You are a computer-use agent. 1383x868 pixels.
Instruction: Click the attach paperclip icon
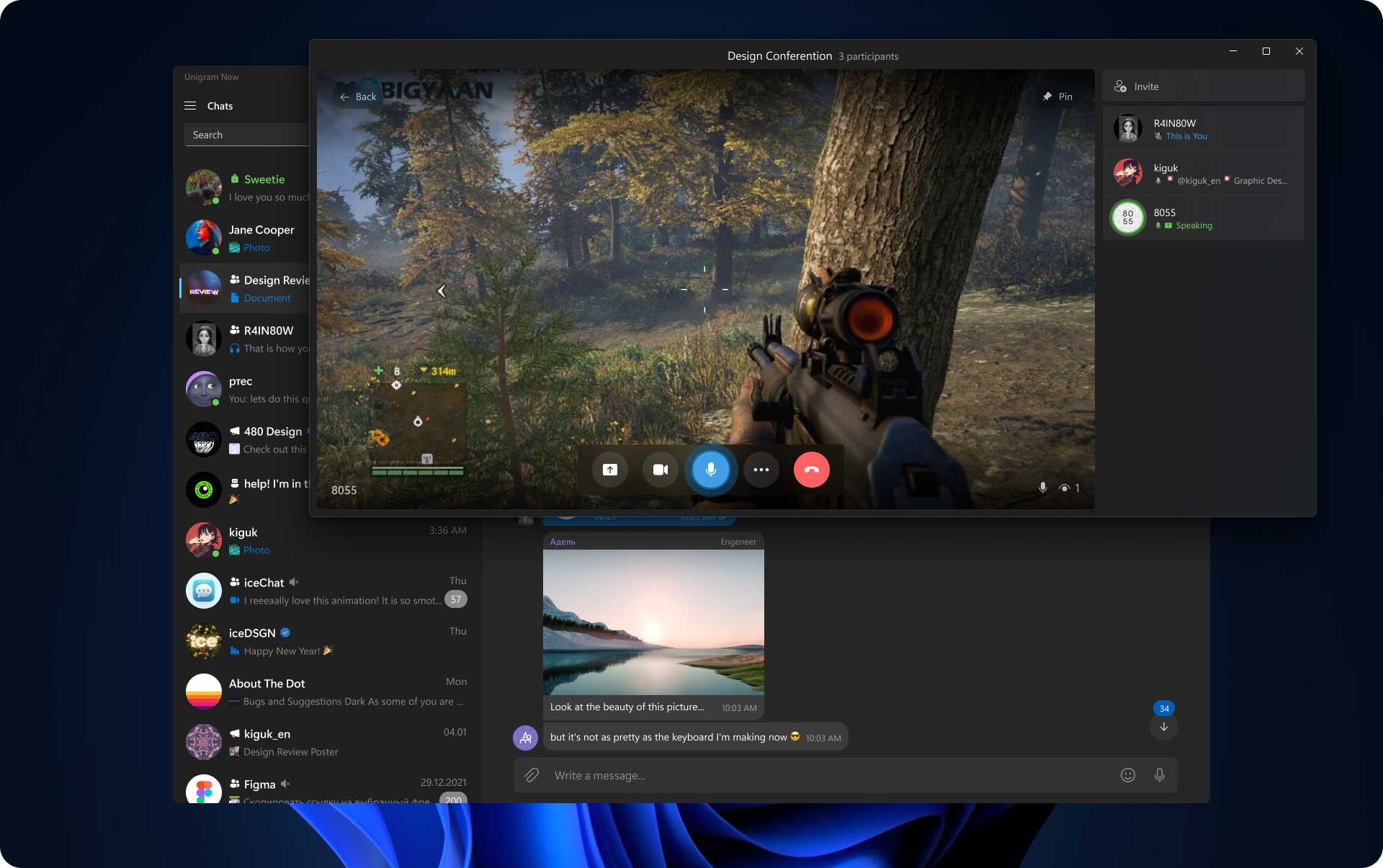532,775
